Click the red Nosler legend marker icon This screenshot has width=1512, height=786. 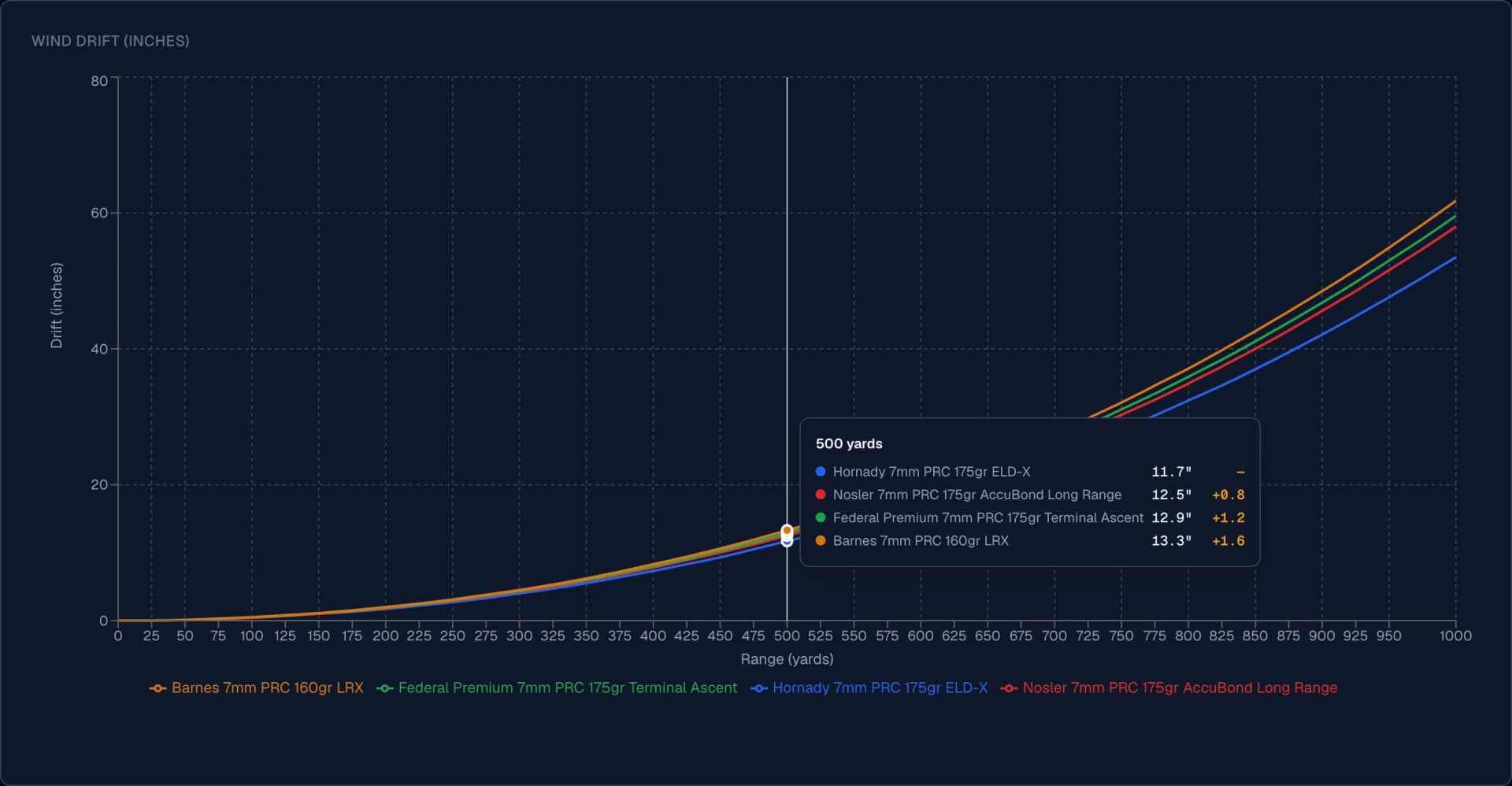1009,688
